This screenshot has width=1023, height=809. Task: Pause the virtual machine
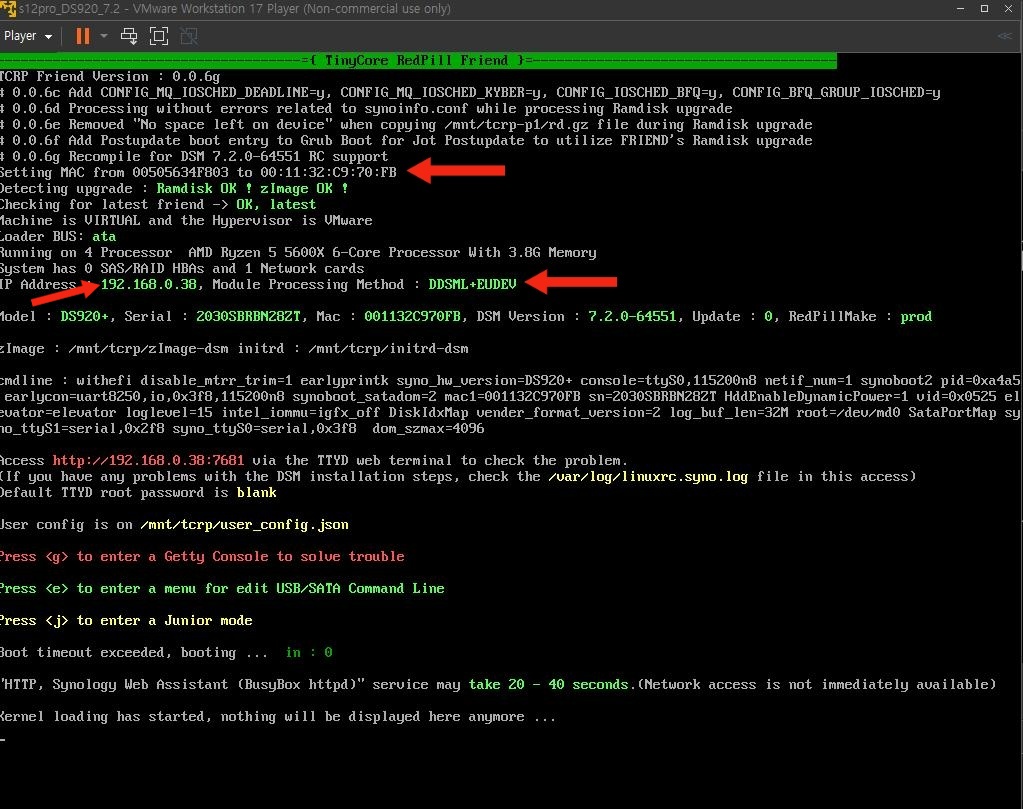82,36
